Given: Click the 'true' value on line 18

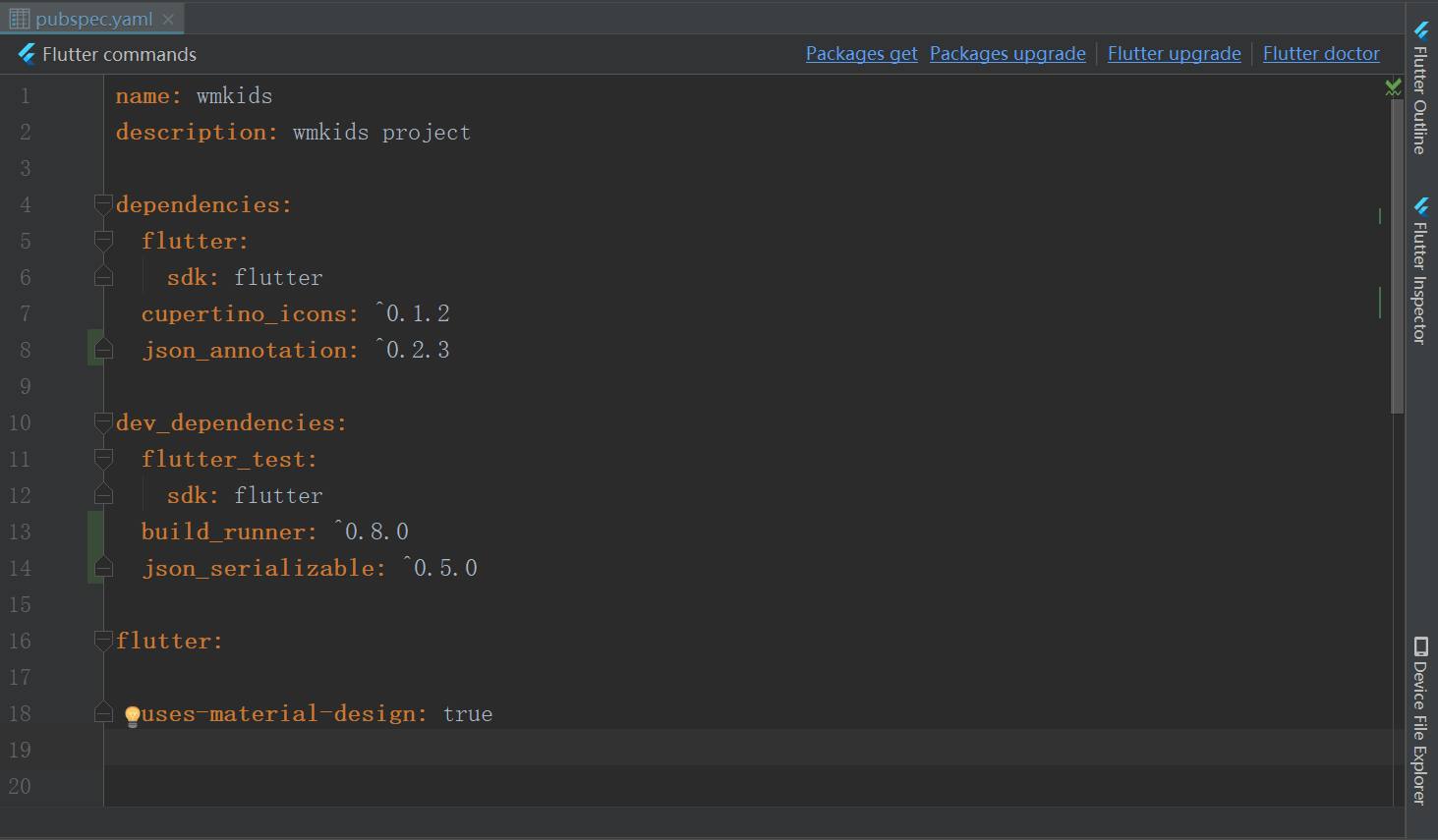Looking at the screenshot, I should [468, 714].
